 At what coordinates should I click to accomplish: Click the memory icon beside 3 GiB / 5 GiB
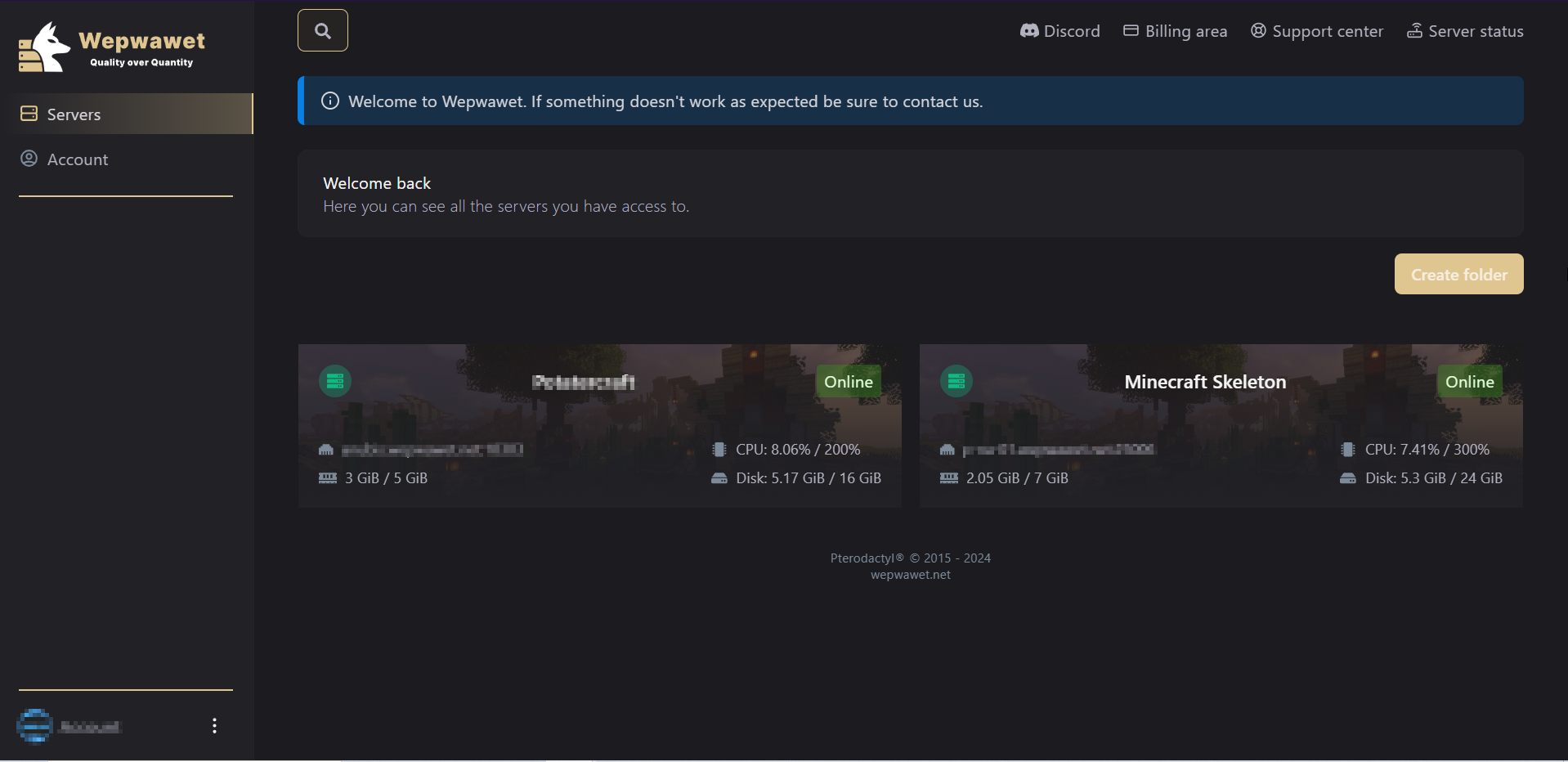(x=328, y=477)
